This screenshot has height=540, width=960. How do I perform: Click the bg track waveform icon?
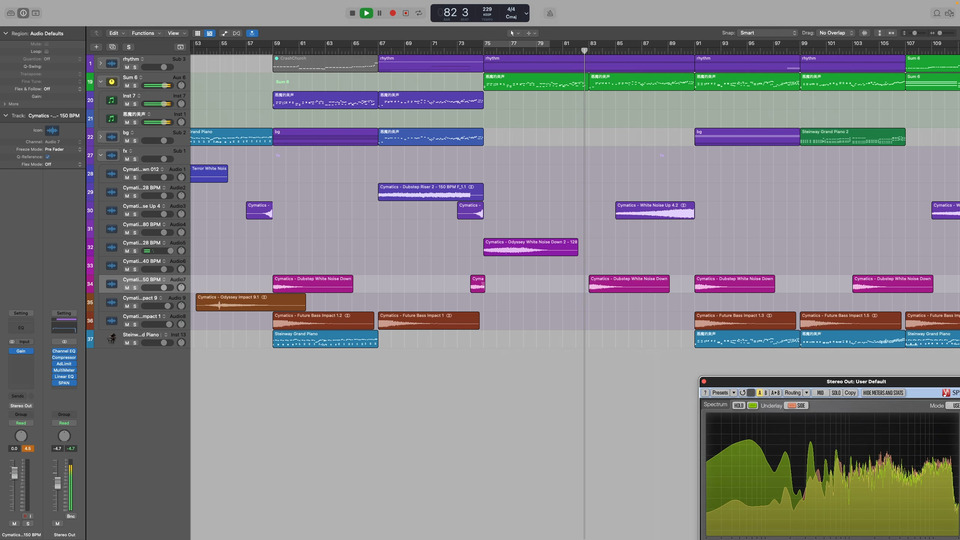coord(111,137)
